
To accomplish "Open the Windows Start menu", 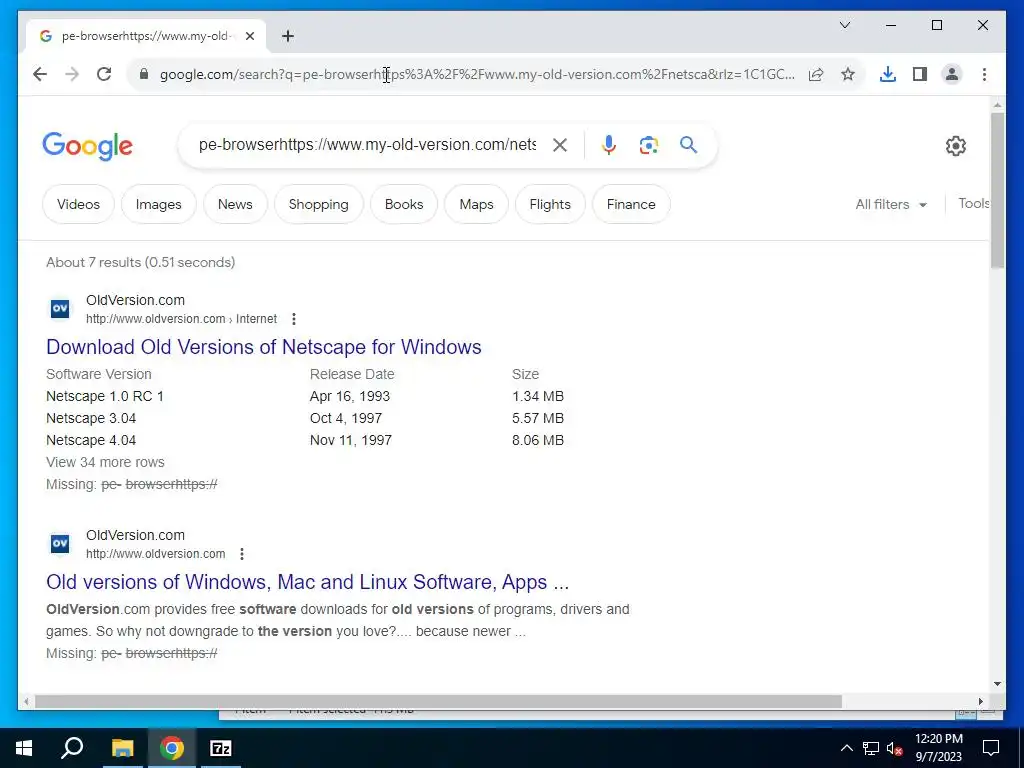I will point(24,748).
